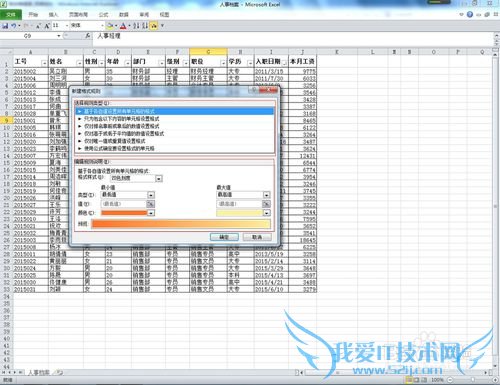Click the Save icon in quick access toolbar
The width and height of the screenshot is (500, 385).
tap(5, 25)
